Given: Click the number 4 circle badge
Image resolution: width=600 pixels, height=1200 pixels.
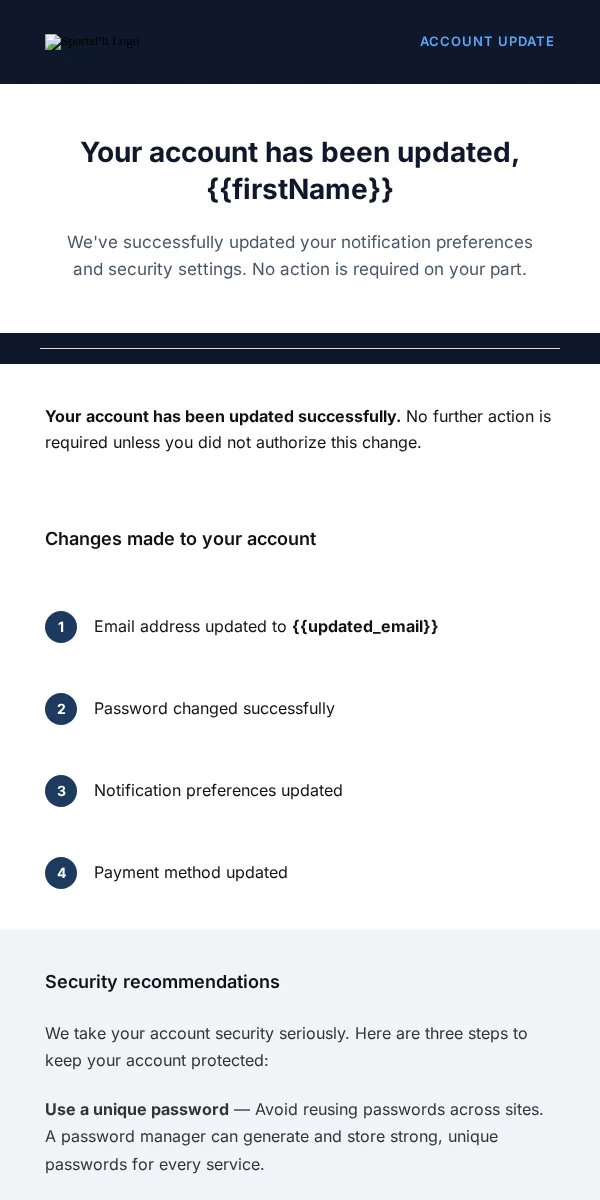Looking at the screenshot, I should point(61,873).
